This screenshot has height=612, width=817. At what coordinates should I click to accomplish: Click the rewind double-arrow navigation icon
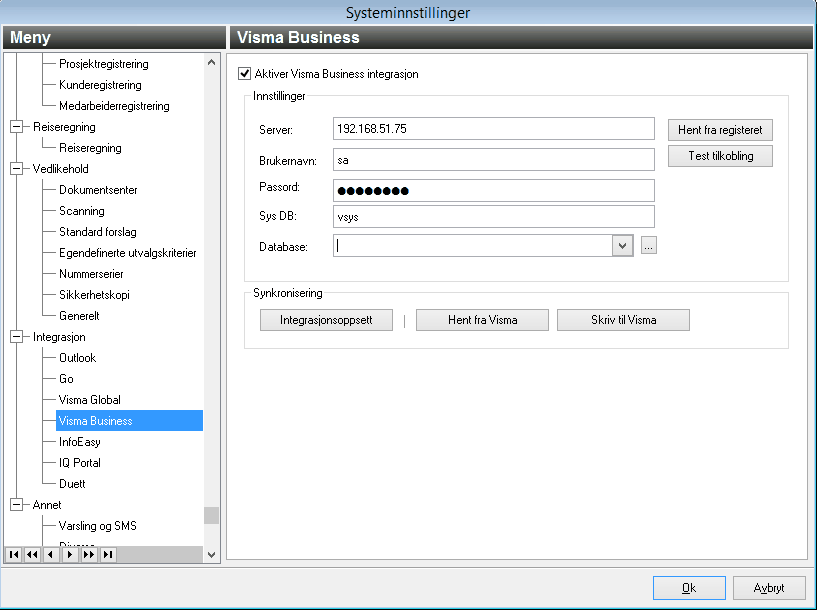click(x=32, y=554)
